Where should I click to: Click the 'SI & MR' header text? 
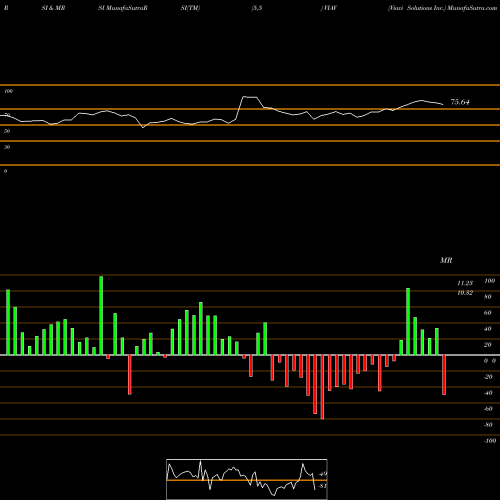53,8
